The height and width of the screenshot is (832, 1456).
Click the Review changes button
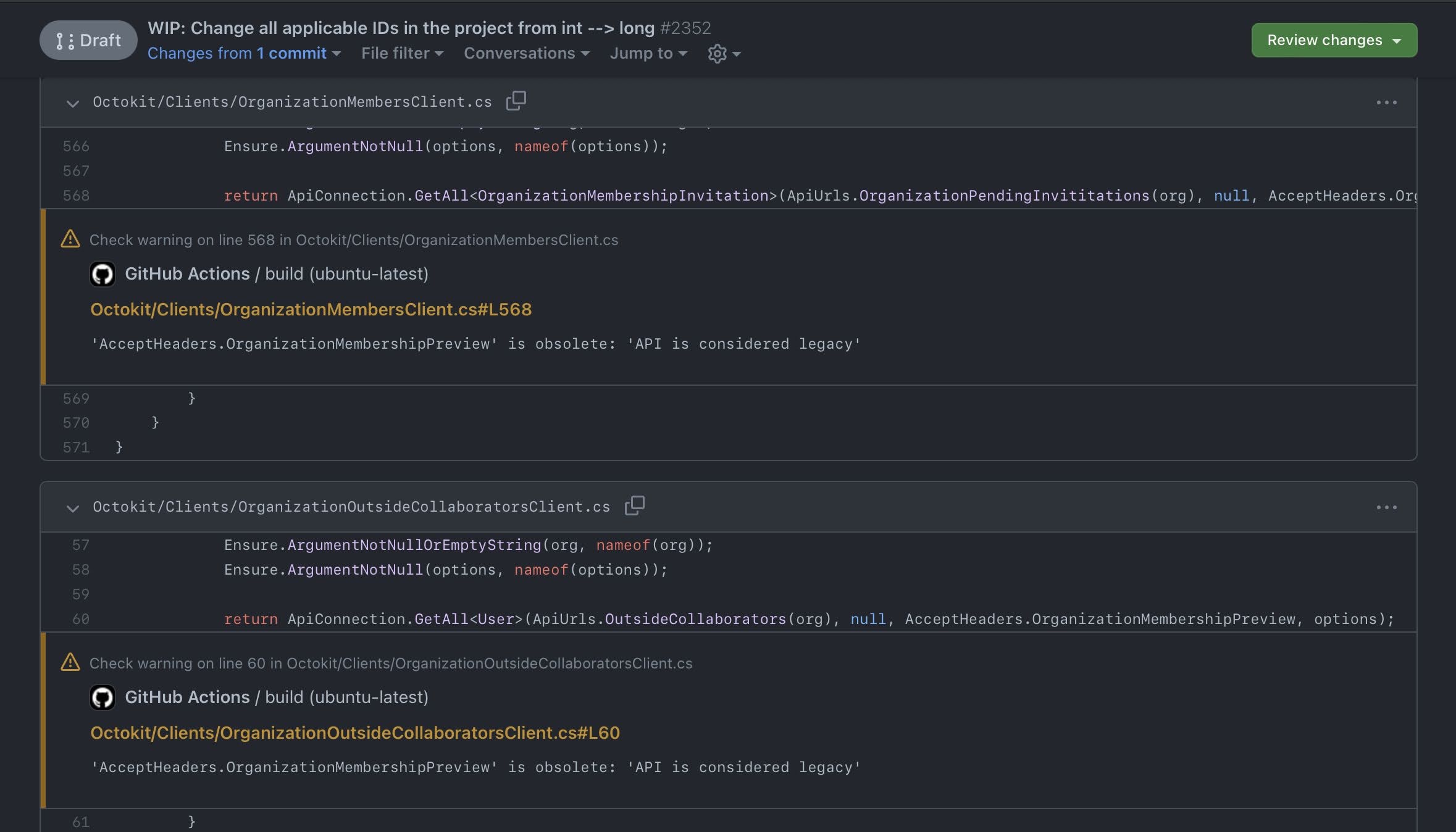pyautogui.click(x=1334, y=40)
